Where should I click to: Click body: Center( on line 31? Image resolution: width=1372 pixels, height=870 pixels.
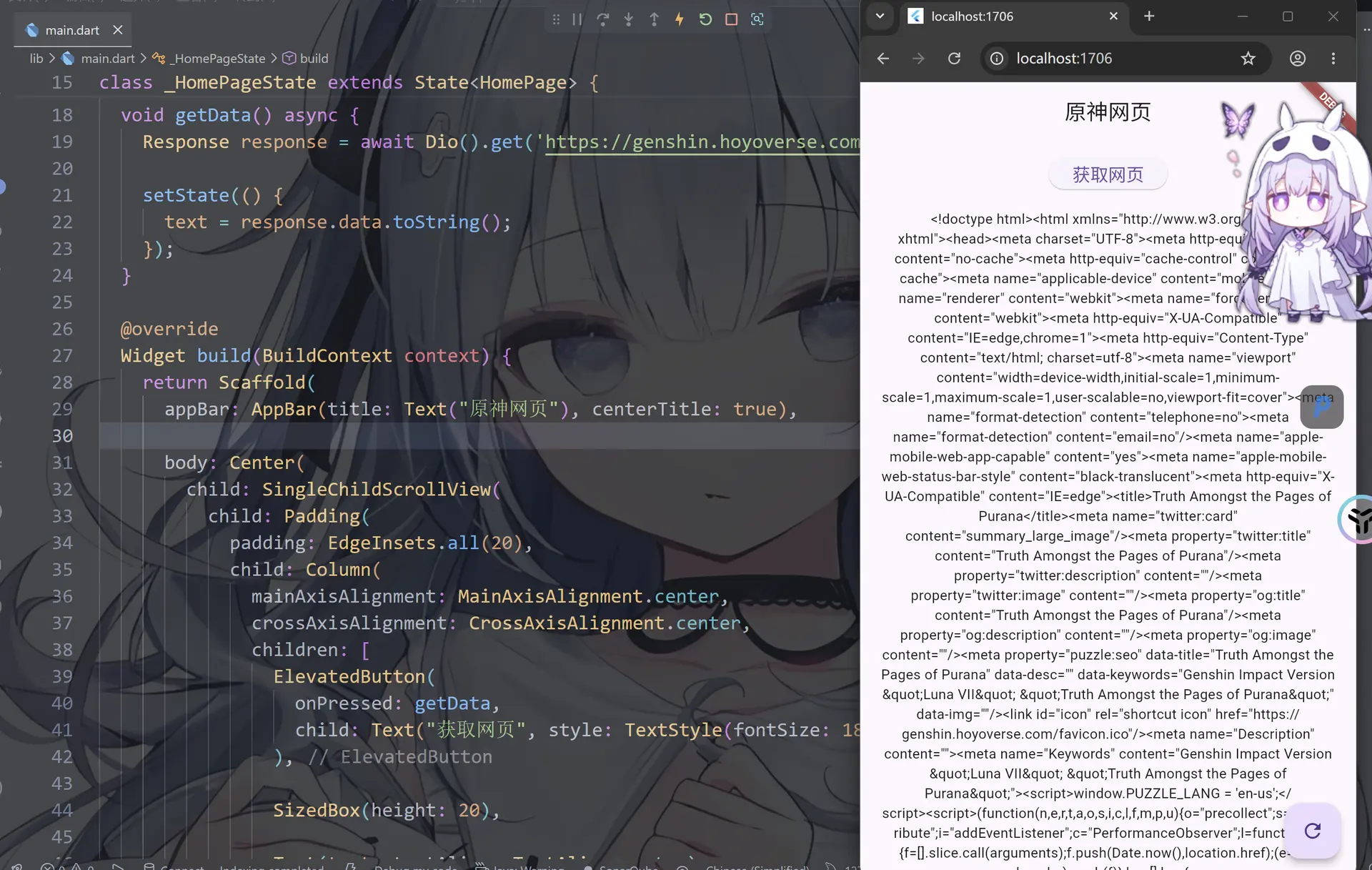(x=234, y=463)
